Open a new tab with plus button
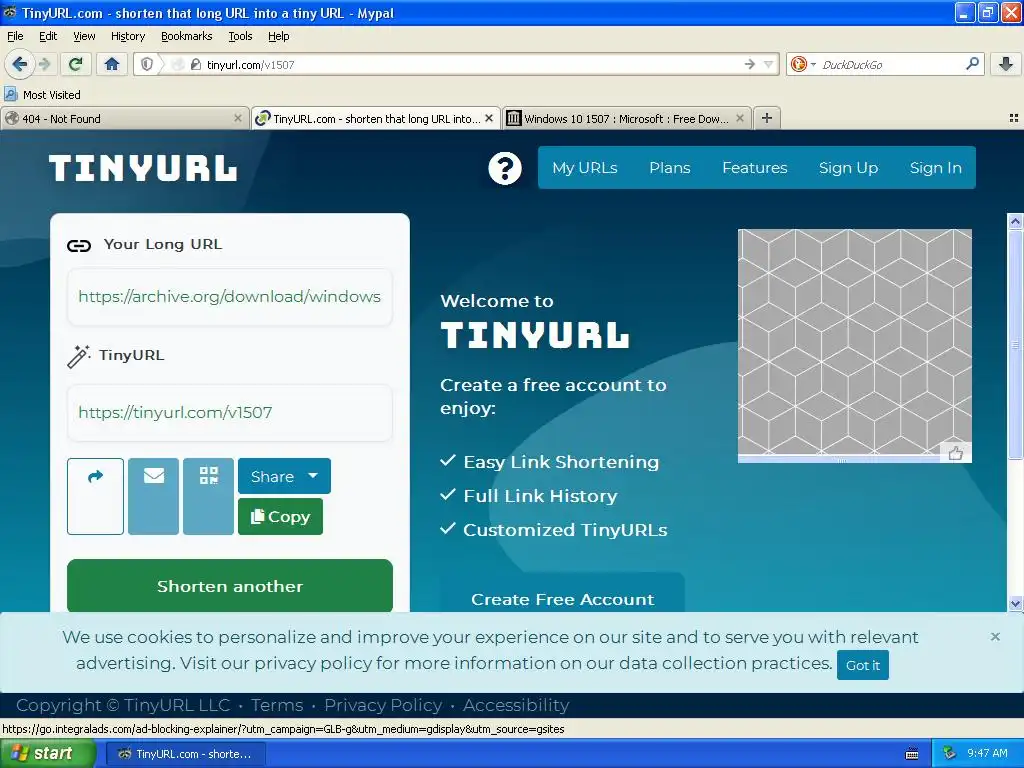Viewport: 1024px width, 768px height. coord(767,118)
